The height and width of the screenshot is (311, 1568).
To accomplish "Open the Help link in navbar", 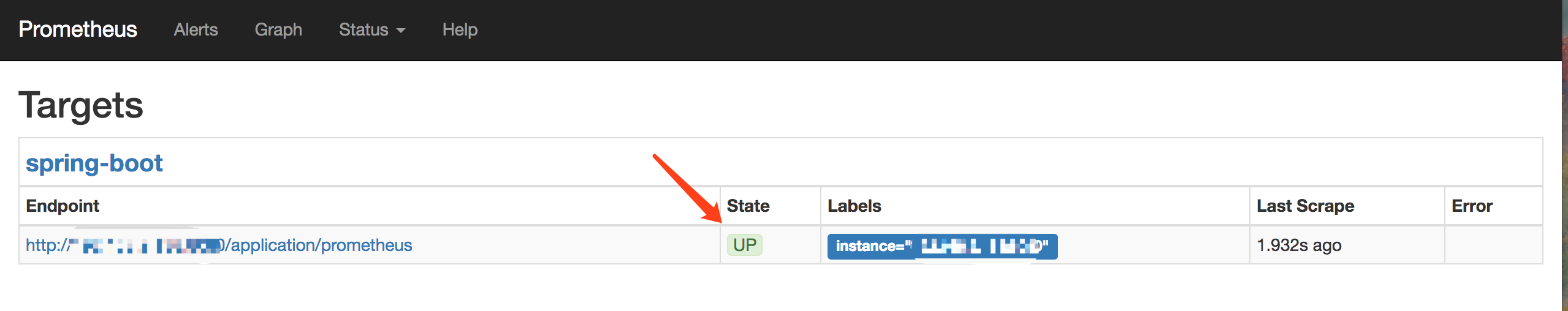I will click(460, 29).
